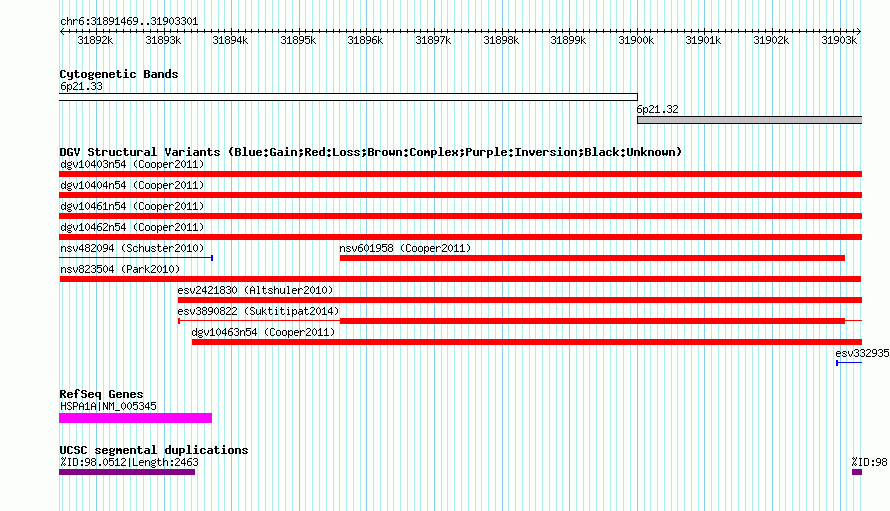Viewport: 890px width, 511px height.
Task: Select the 31903k ruler tick
Action: click(x=839, y=40)
